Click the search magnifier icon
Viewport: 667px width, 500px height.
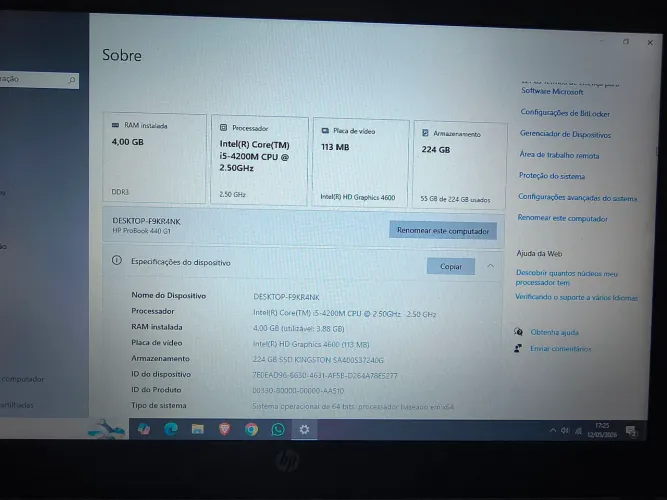72,80
